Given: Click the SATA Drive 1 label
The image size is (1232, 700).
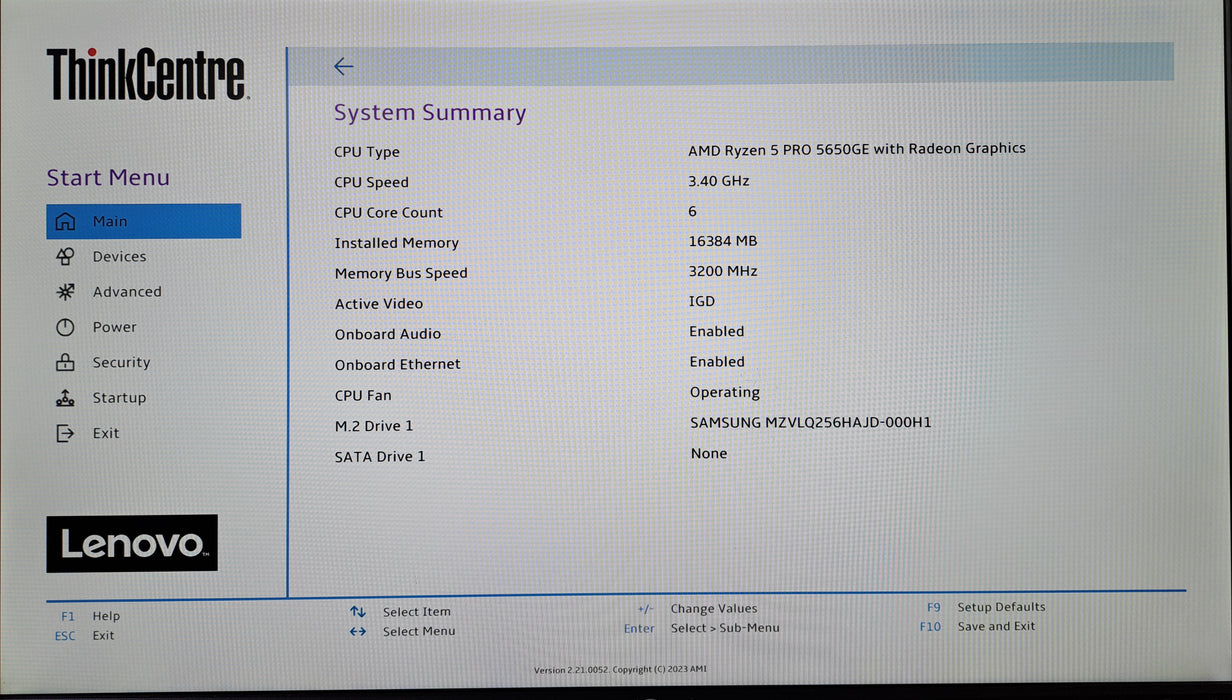Looking at the screenshot, I should (x=380, y=456).
